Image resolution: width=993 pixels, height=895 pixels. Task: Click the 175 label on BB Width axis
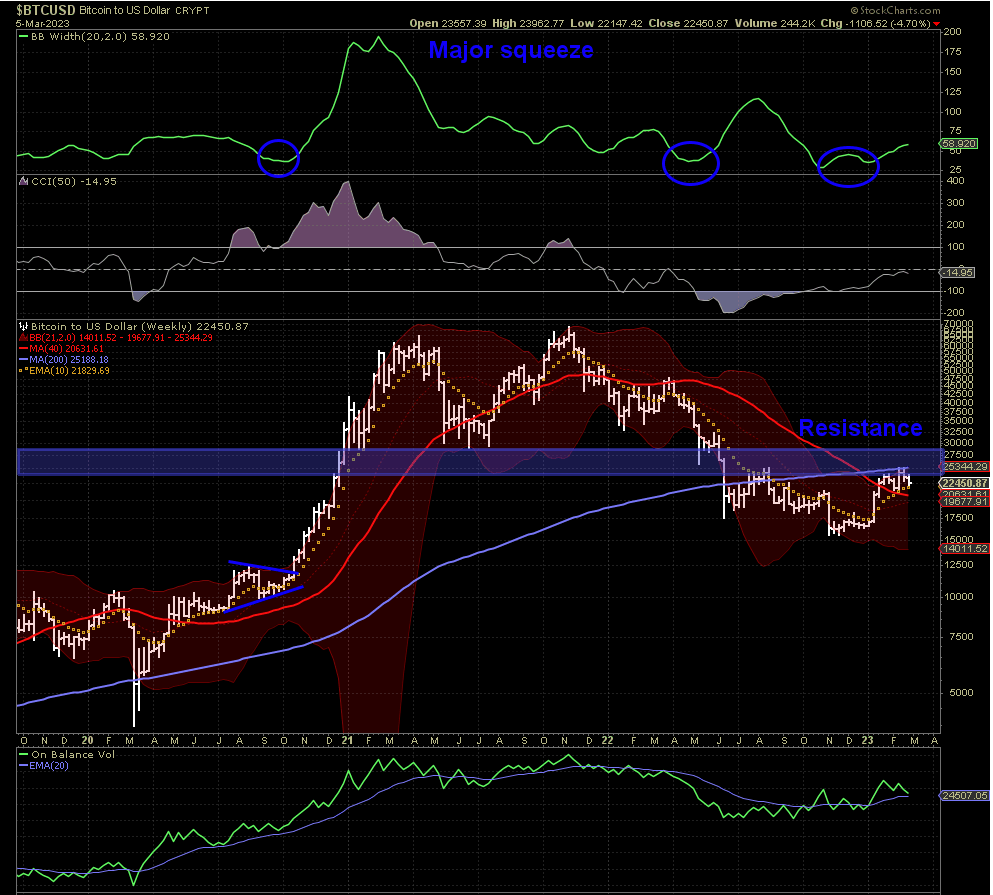[x=953, y=52]
